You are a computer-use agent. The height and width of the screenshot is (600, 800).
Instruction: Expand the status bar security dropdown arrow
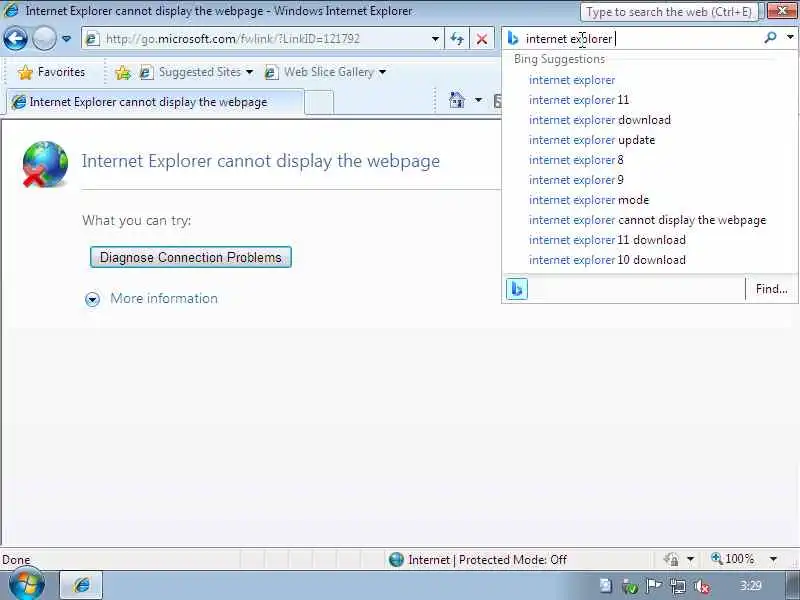coord(690,560)
